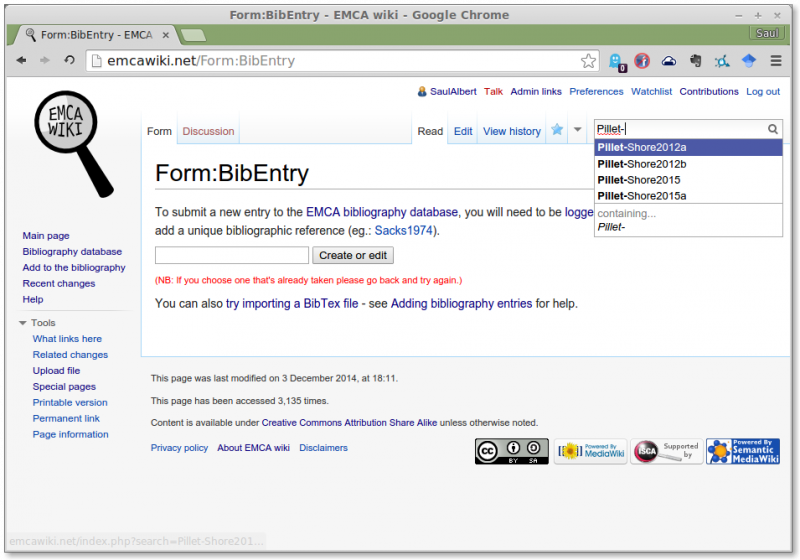Click the EMCA Wiki magnifying glass logo
The width and height of the screenshot is (800, 560).
[73, 144]
